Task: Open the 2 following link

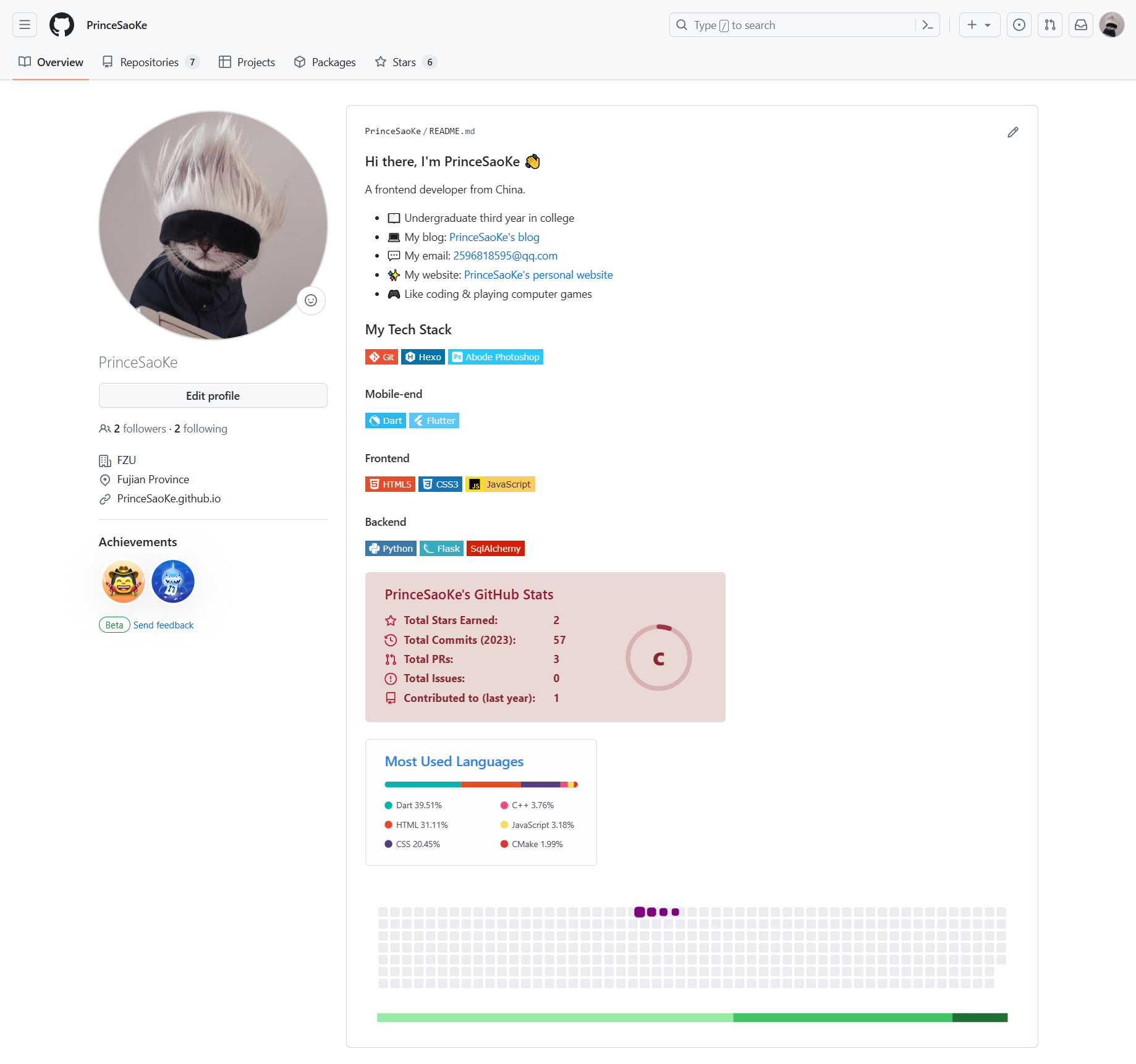Action: (x=200, y=428)
